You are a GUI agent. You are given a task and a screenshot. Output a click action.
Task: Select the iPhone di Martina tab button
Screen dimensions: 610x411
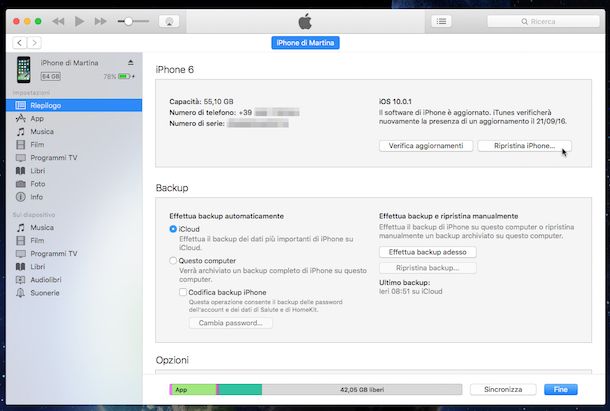[x=305, y=43]
